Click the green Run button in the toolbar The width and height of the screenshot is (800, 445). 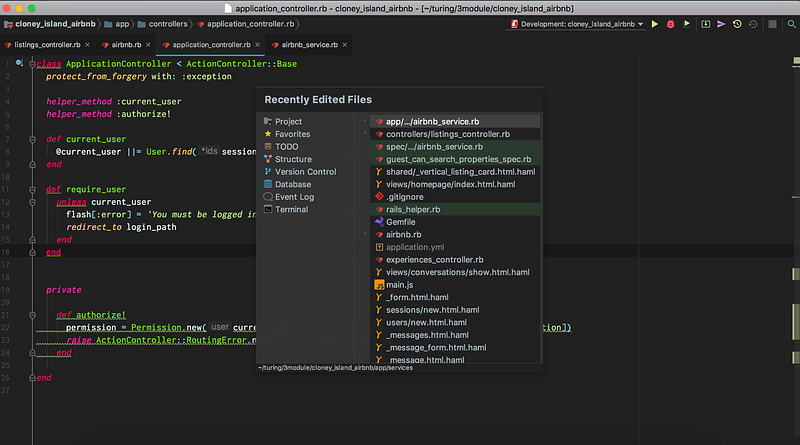point(654,23)
